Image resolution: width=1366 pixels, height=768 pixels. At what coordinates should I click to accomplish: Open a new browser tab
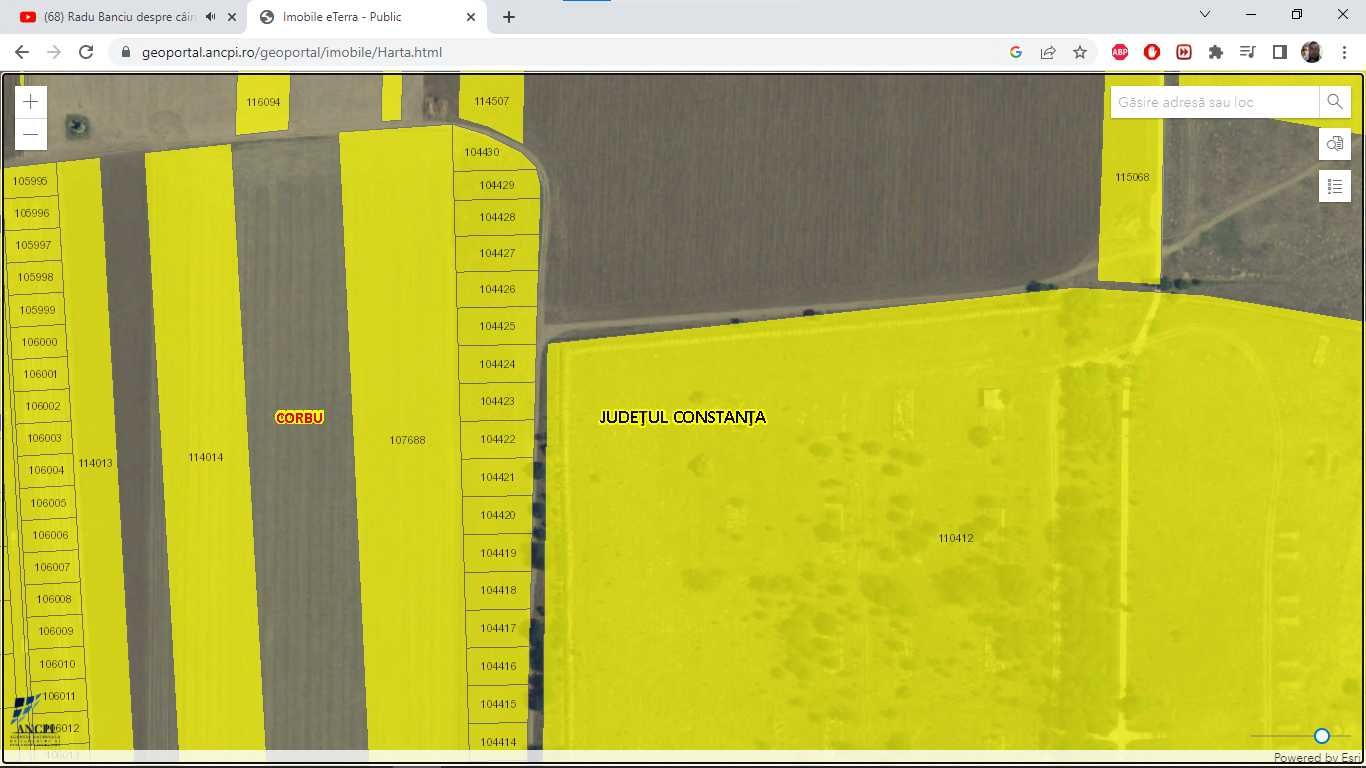(509, 17)
